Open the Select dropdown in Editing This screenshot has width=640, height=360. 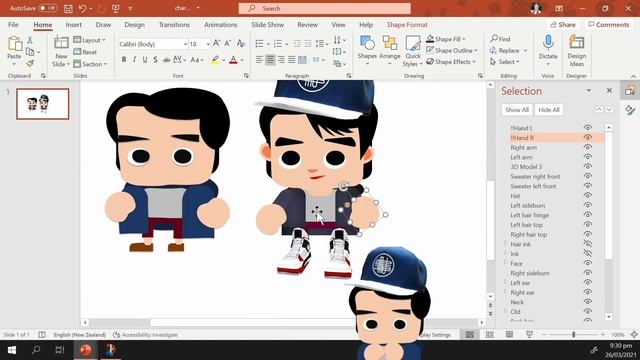[504, 62]
